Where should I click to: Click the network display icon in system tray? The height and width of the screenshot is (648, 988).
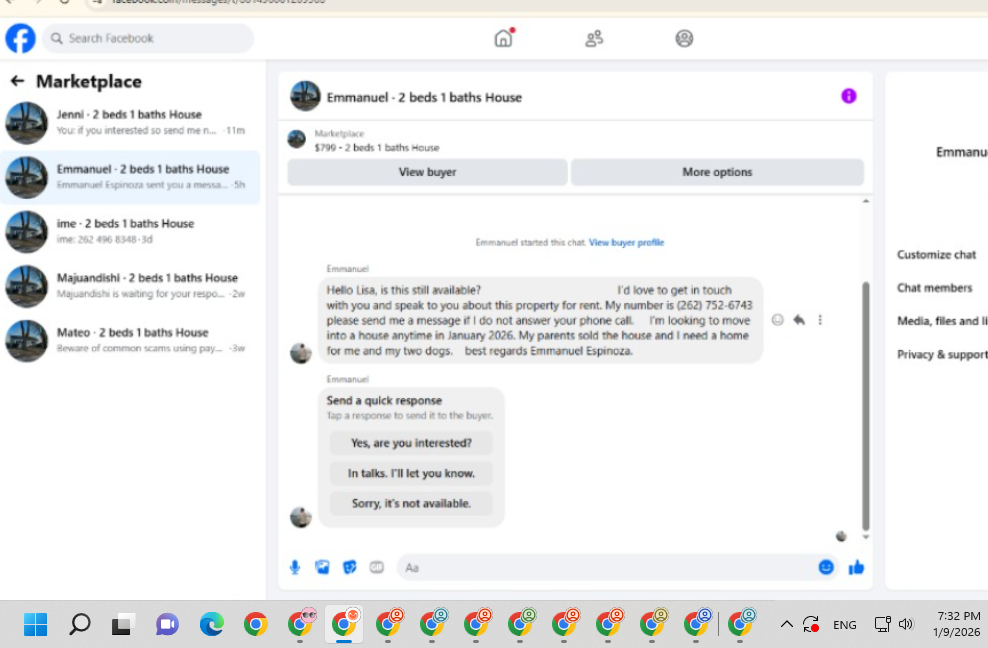point(882,624)
